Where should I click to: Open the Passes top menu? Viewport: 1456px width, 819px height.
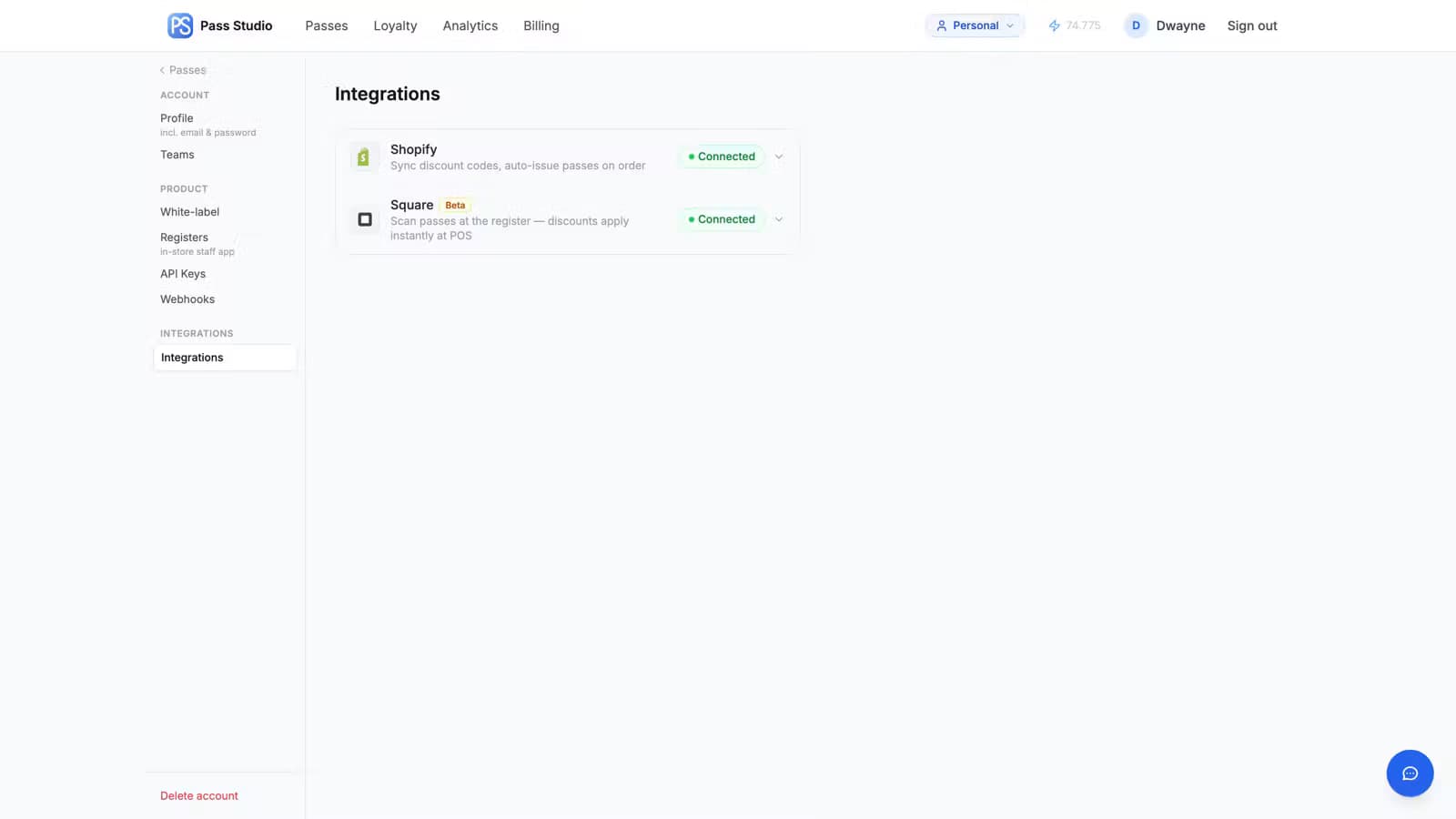pos(327,25)
